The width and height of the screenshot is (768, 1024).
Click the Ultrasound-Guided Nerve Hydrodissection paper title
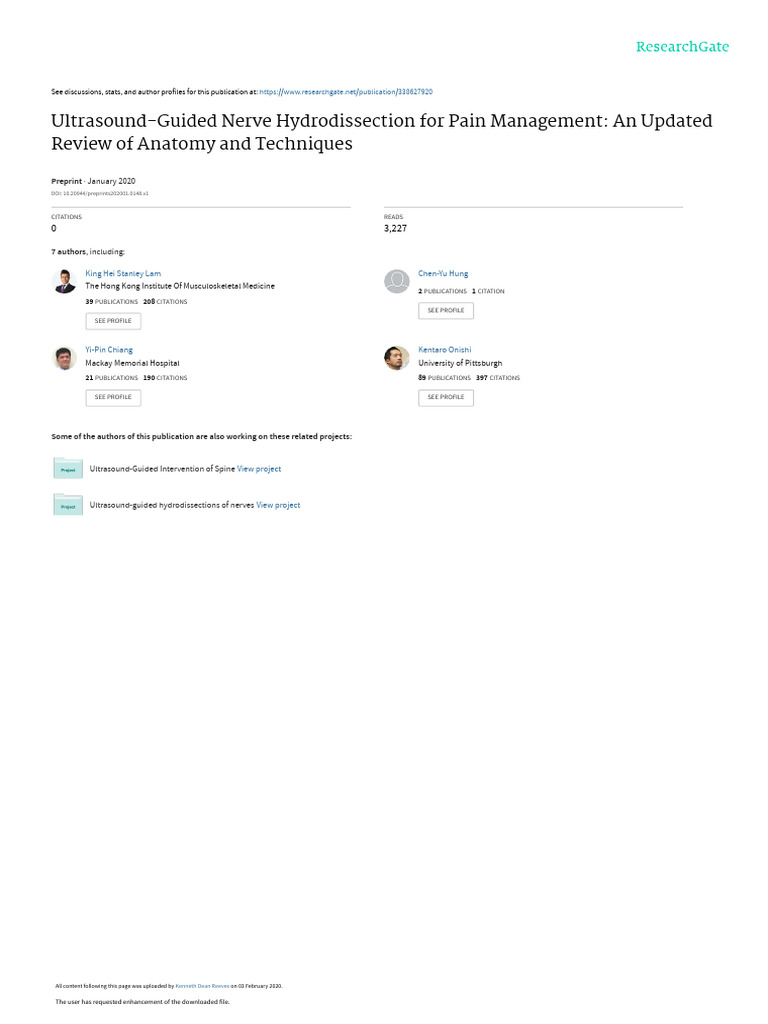tap(382, 131)
